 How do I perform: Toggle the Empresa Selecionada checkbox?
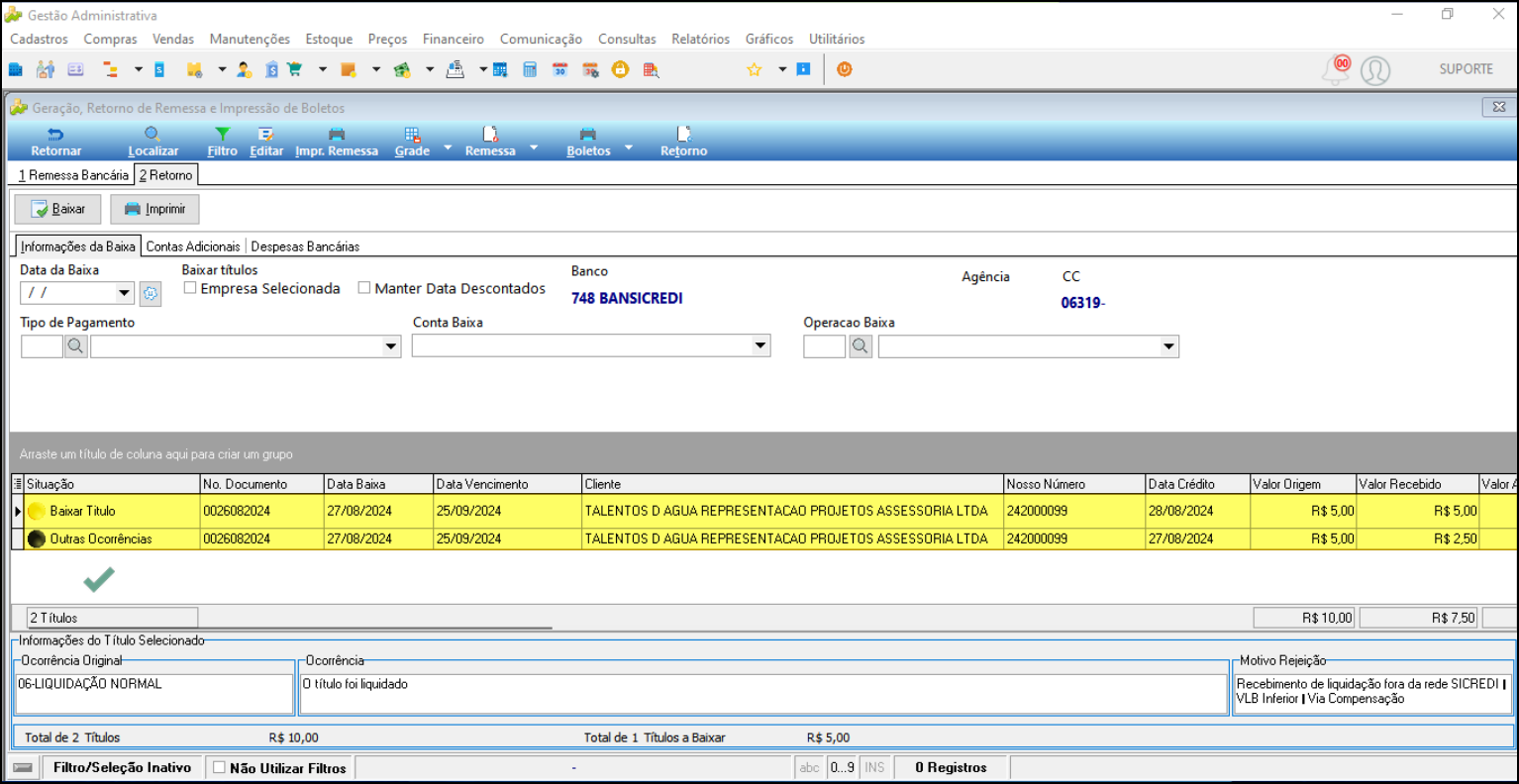[x=190, y=288]
